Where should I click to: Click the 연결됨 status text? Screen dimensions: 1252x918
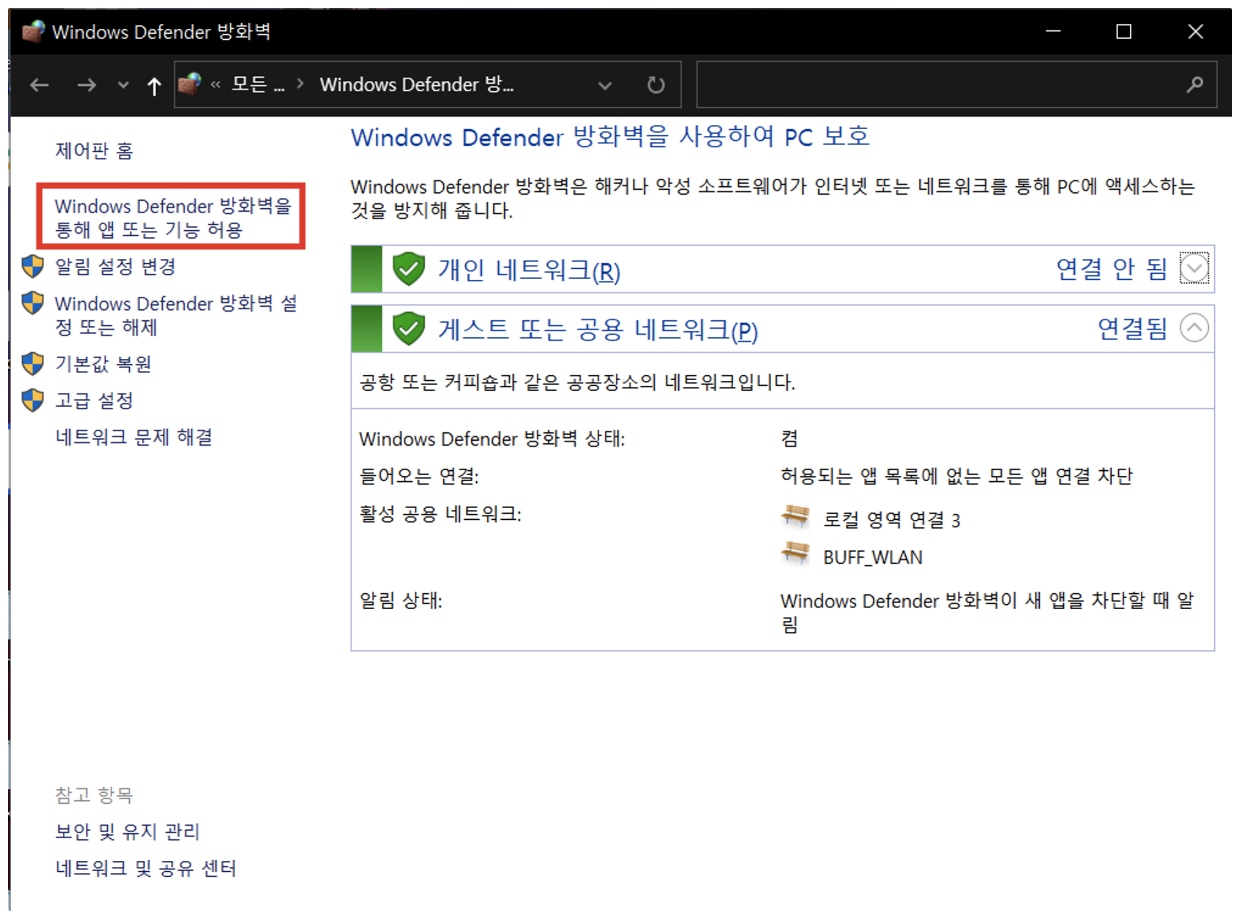click(x=1133, y=329)
